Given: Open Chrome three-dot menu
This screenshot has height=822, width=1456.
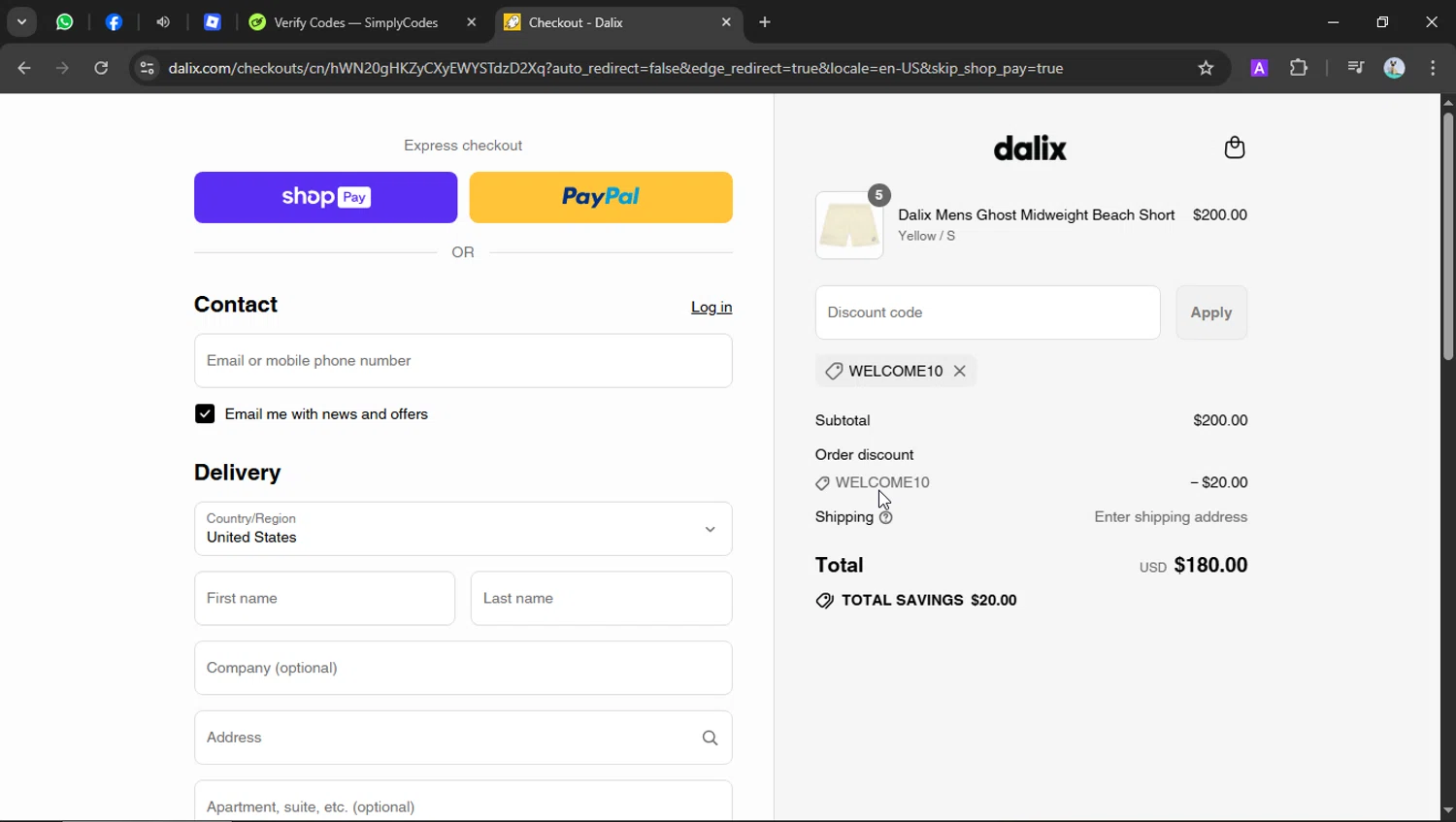Looking at the screenshot, I should coord(1434,68).
